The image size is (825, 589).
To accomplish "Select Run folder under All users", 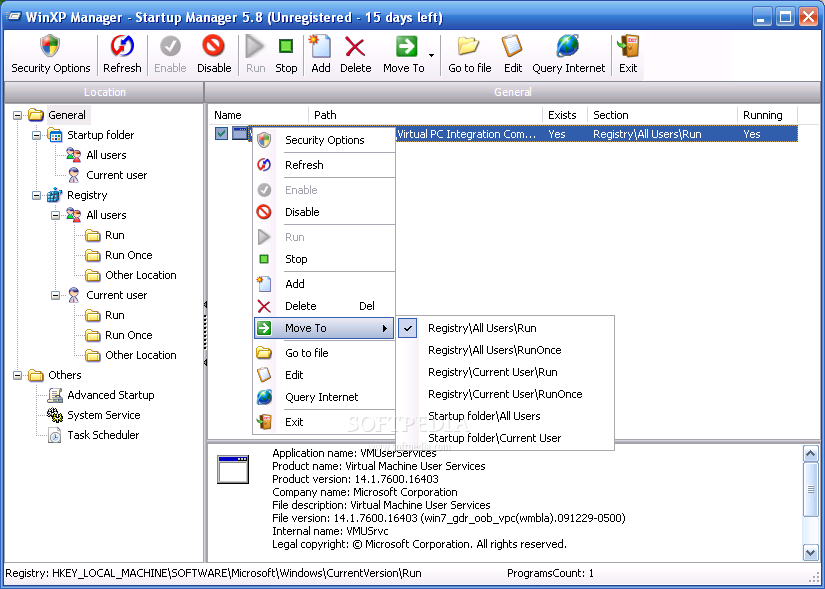I will (115, 235).
